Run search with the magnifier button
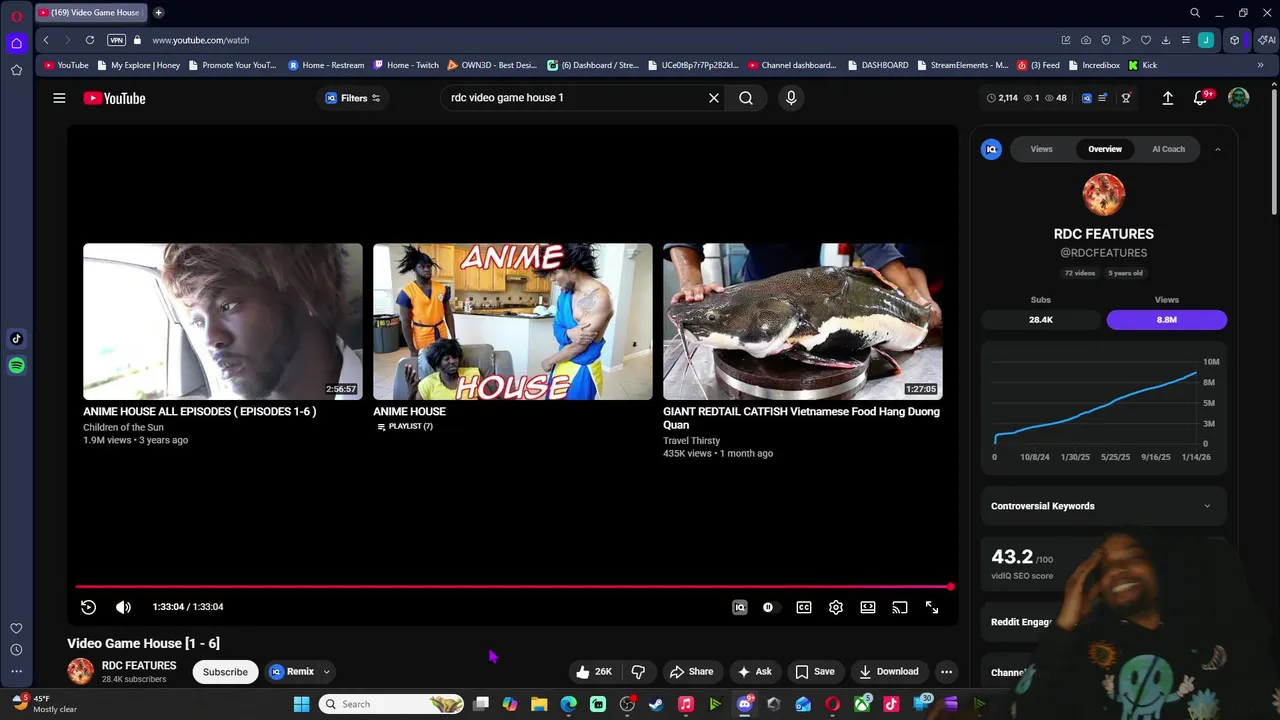1280x720 pixels. click(x=746, y=98)
